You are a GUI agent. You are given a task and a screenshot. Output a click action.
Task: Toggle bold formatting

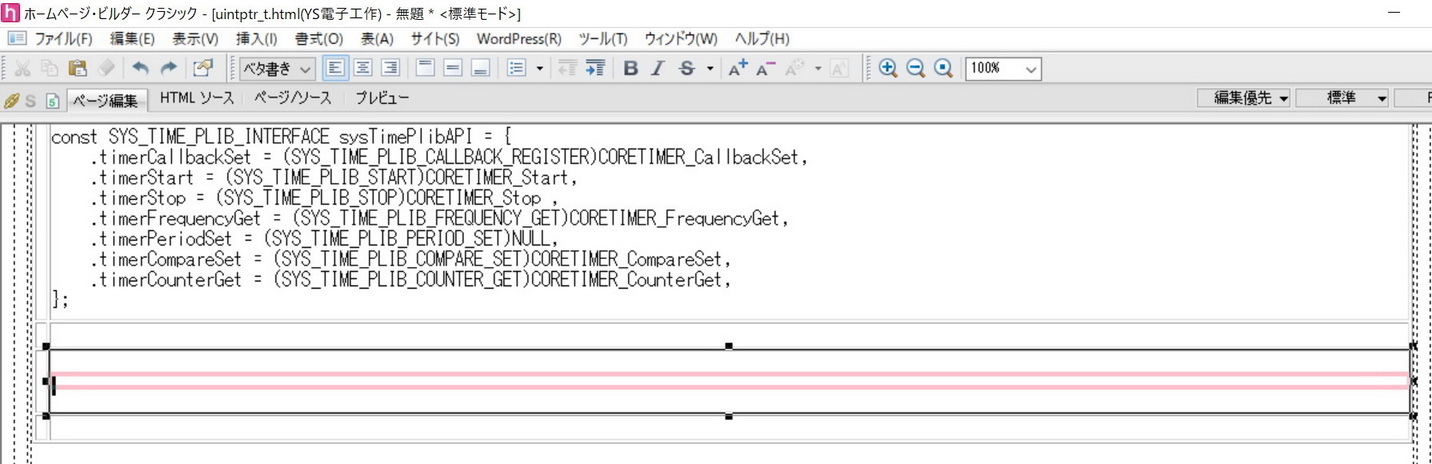630,68
